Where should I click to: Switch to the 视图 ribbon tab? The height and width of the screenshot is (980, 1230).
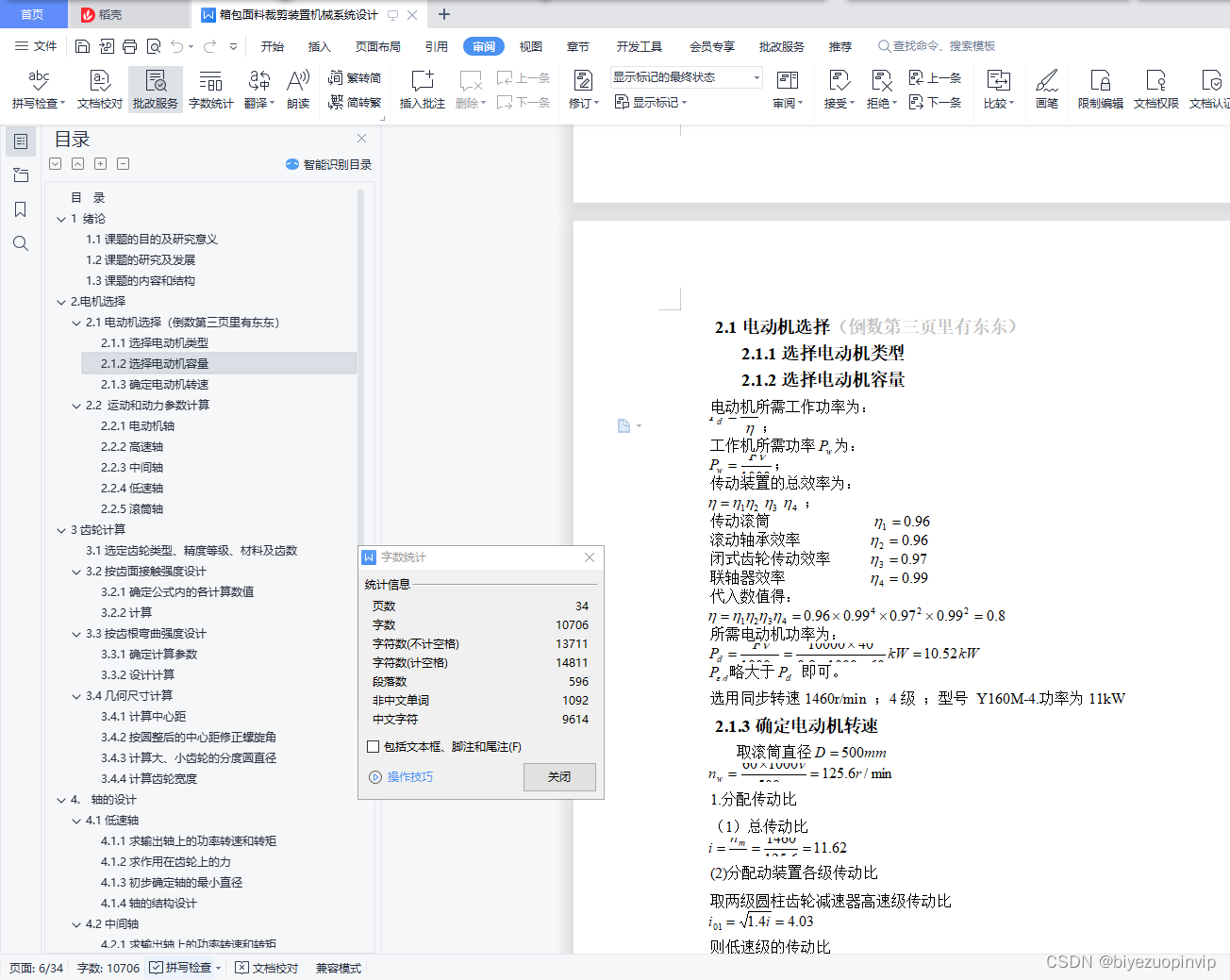[531, 46]
